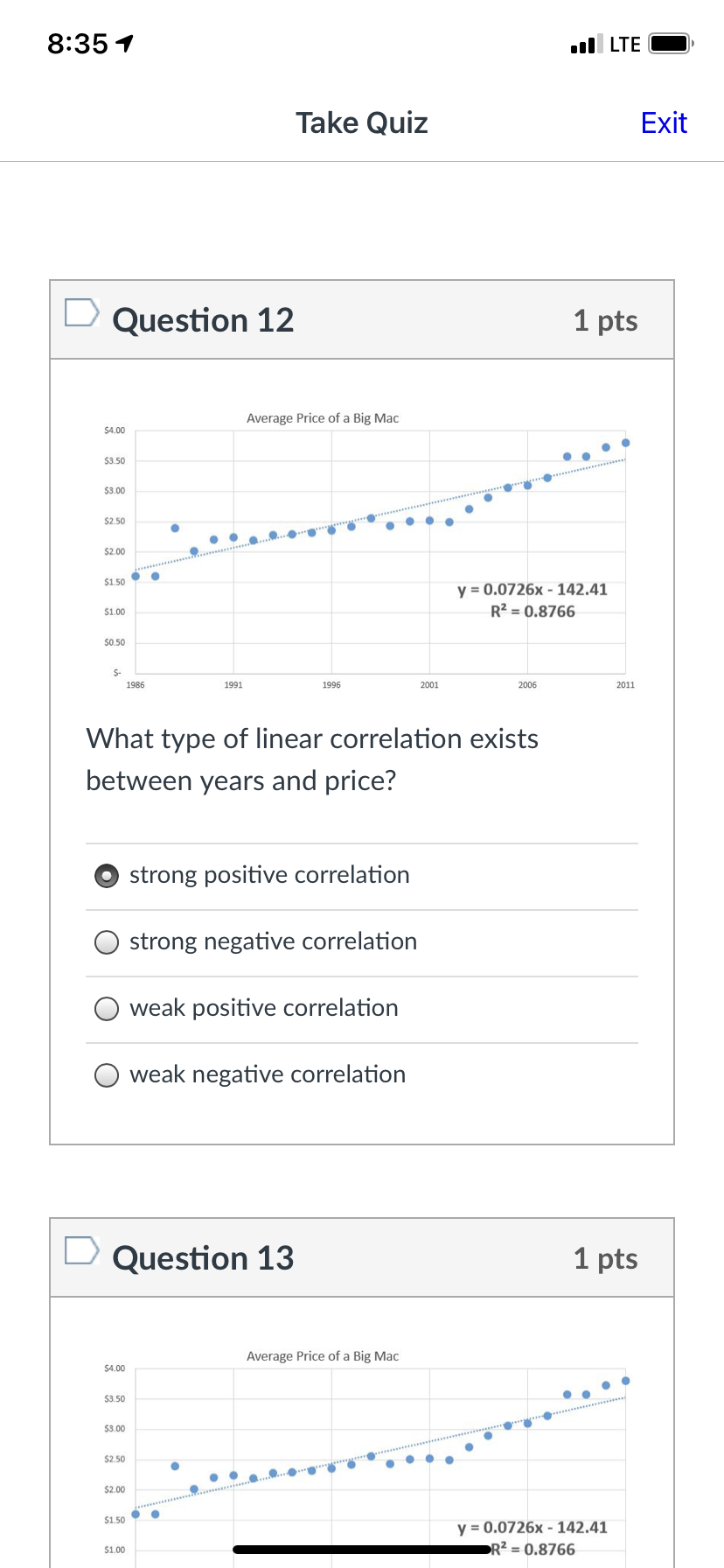Screen dimensions: 724x1568
Task: Tap the correlation question text
Action: pyautogui.click(x=312, y=759)
